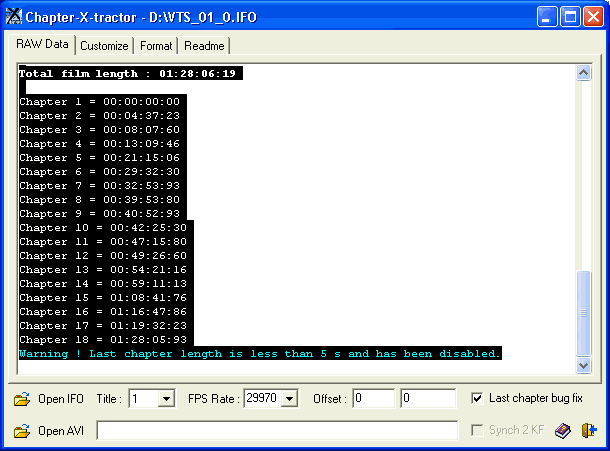The image size is (610, 451).
Task: Switch to the Readme tab
Action: pos(204,46)
